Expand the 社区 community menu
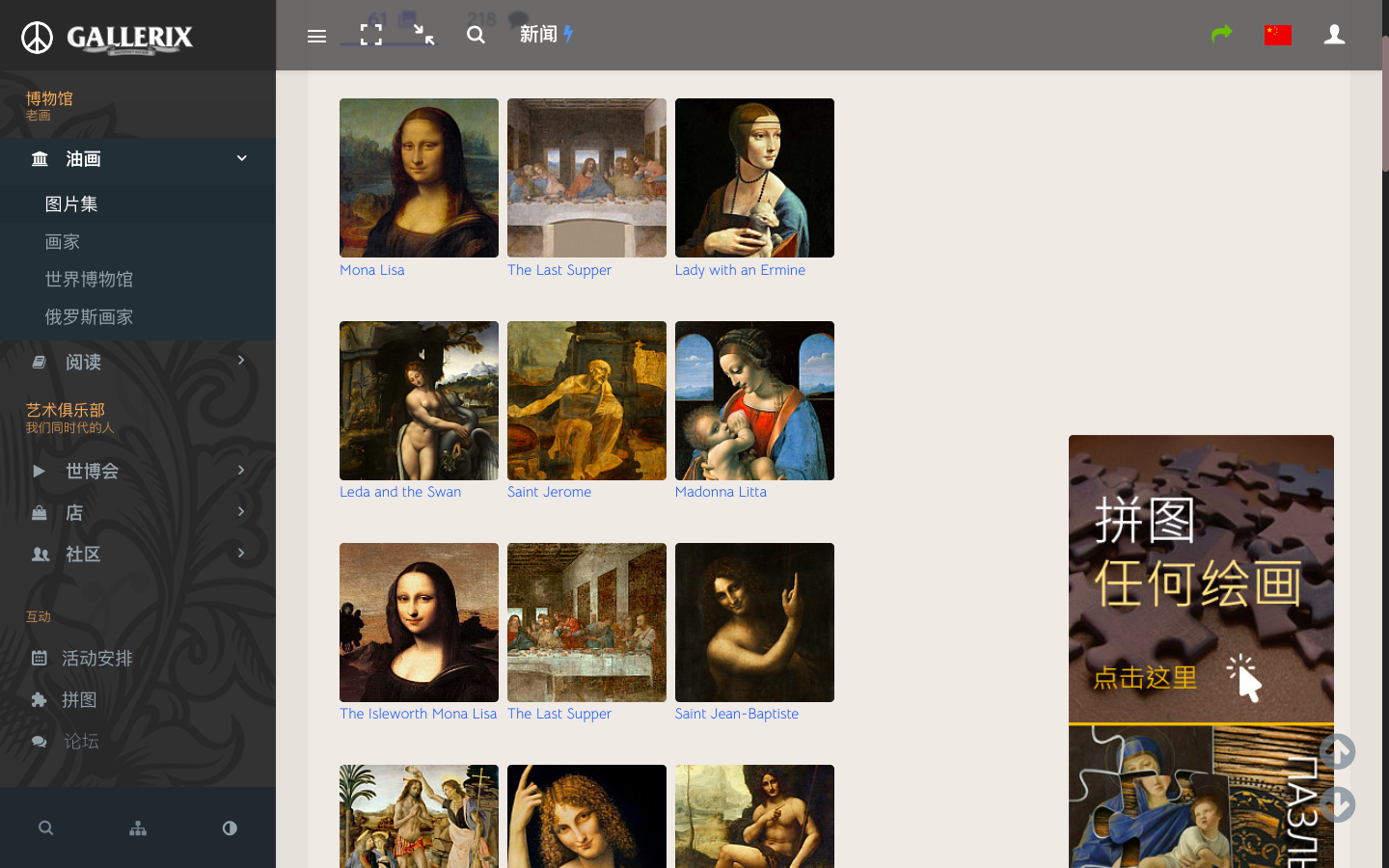Screen dimensions: 1389x868 pos(138,554)
